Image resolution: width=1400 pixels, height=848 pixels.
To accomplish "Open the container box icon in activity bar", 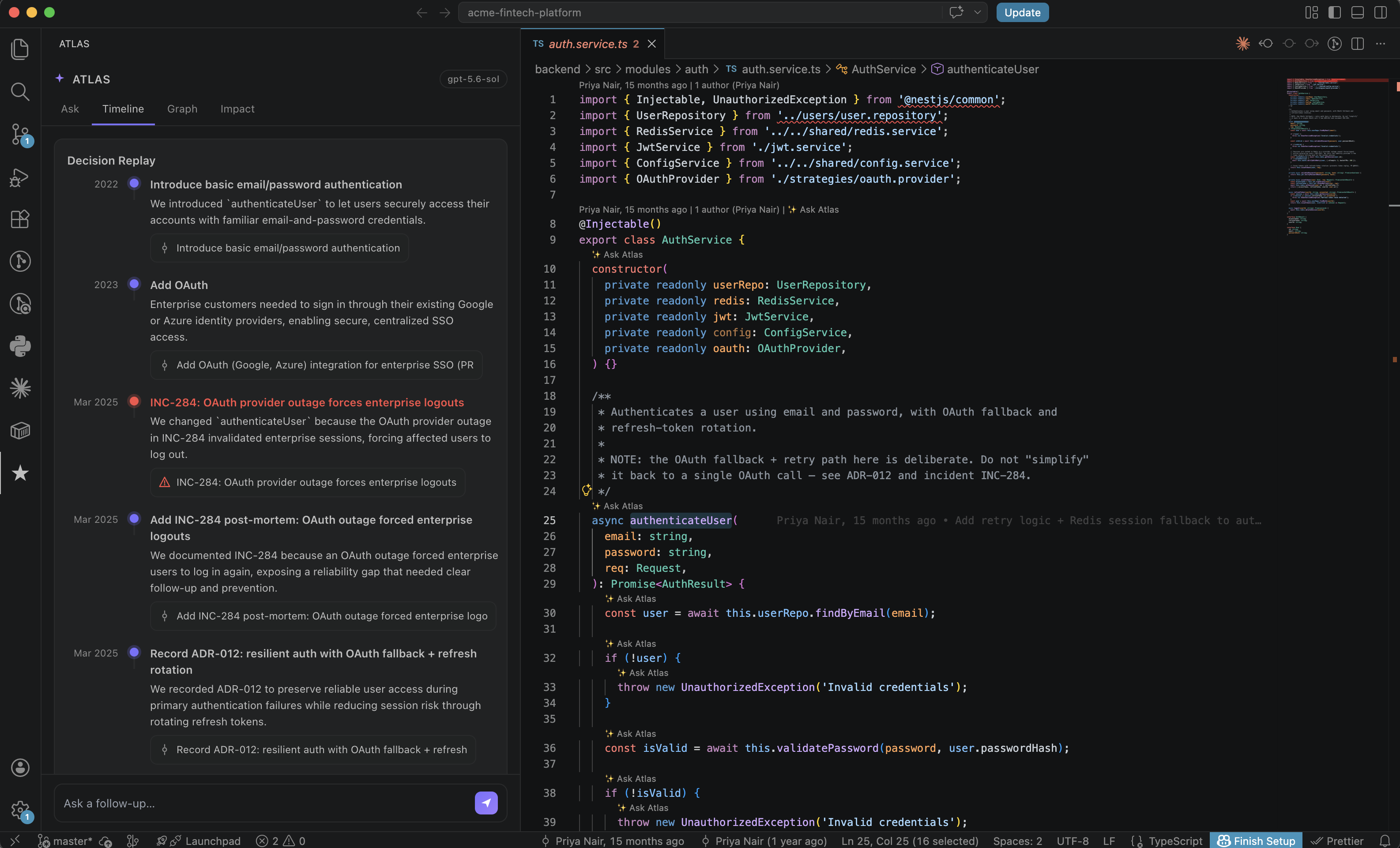I will click(x=20, y=431).
